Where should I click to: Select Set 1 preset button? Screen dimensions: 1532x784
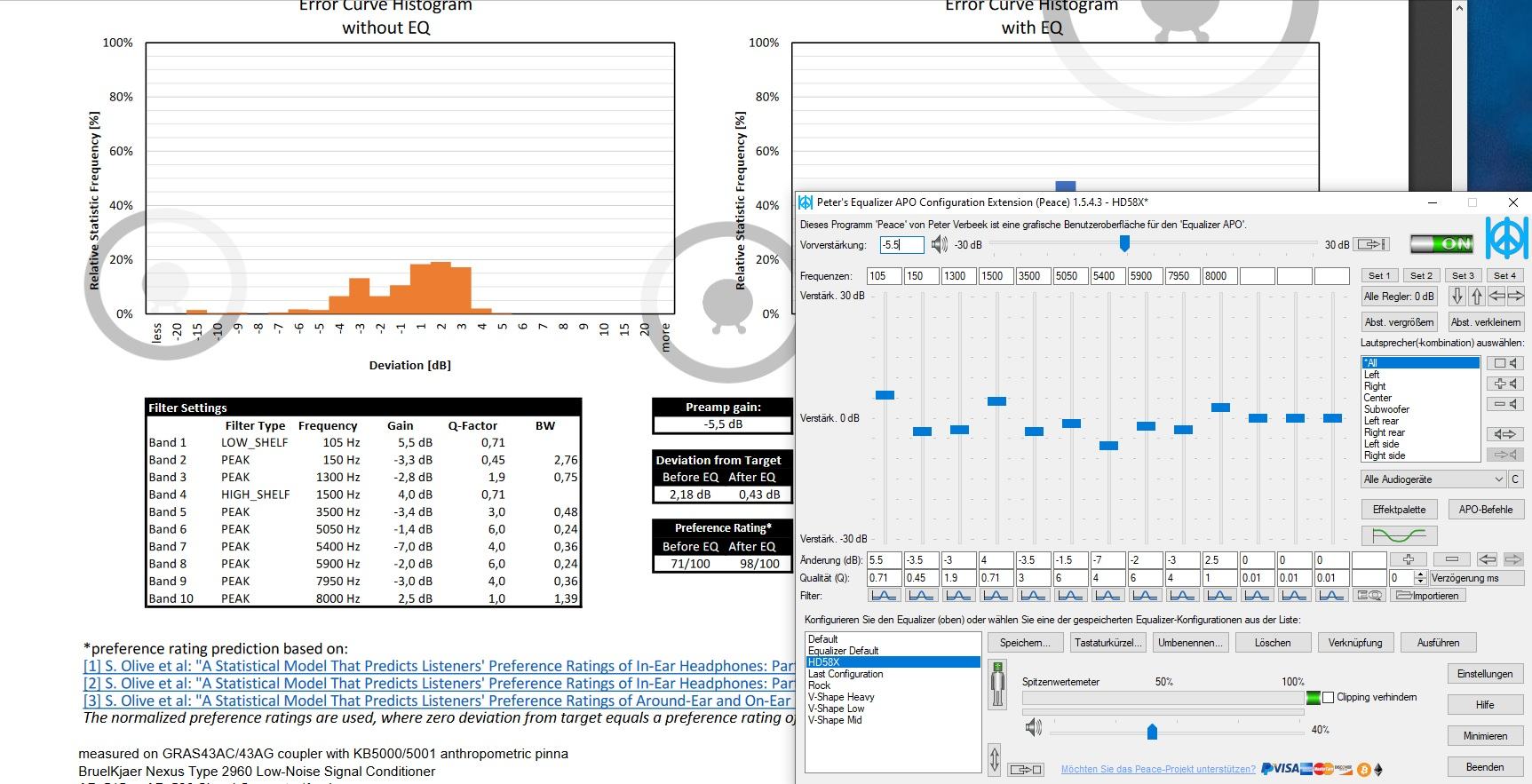[1379, 275]
